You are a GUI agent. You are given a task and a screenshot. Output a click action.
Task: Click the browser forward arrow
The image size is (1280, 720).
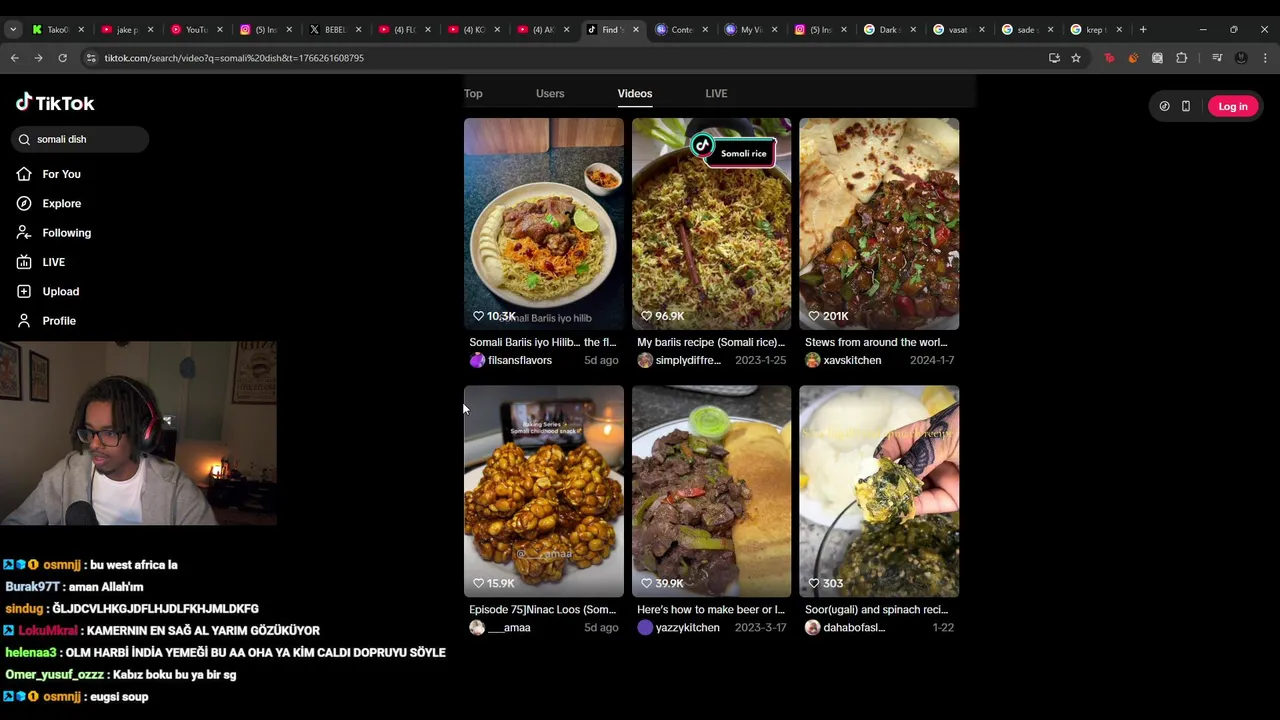coord(38,58)
